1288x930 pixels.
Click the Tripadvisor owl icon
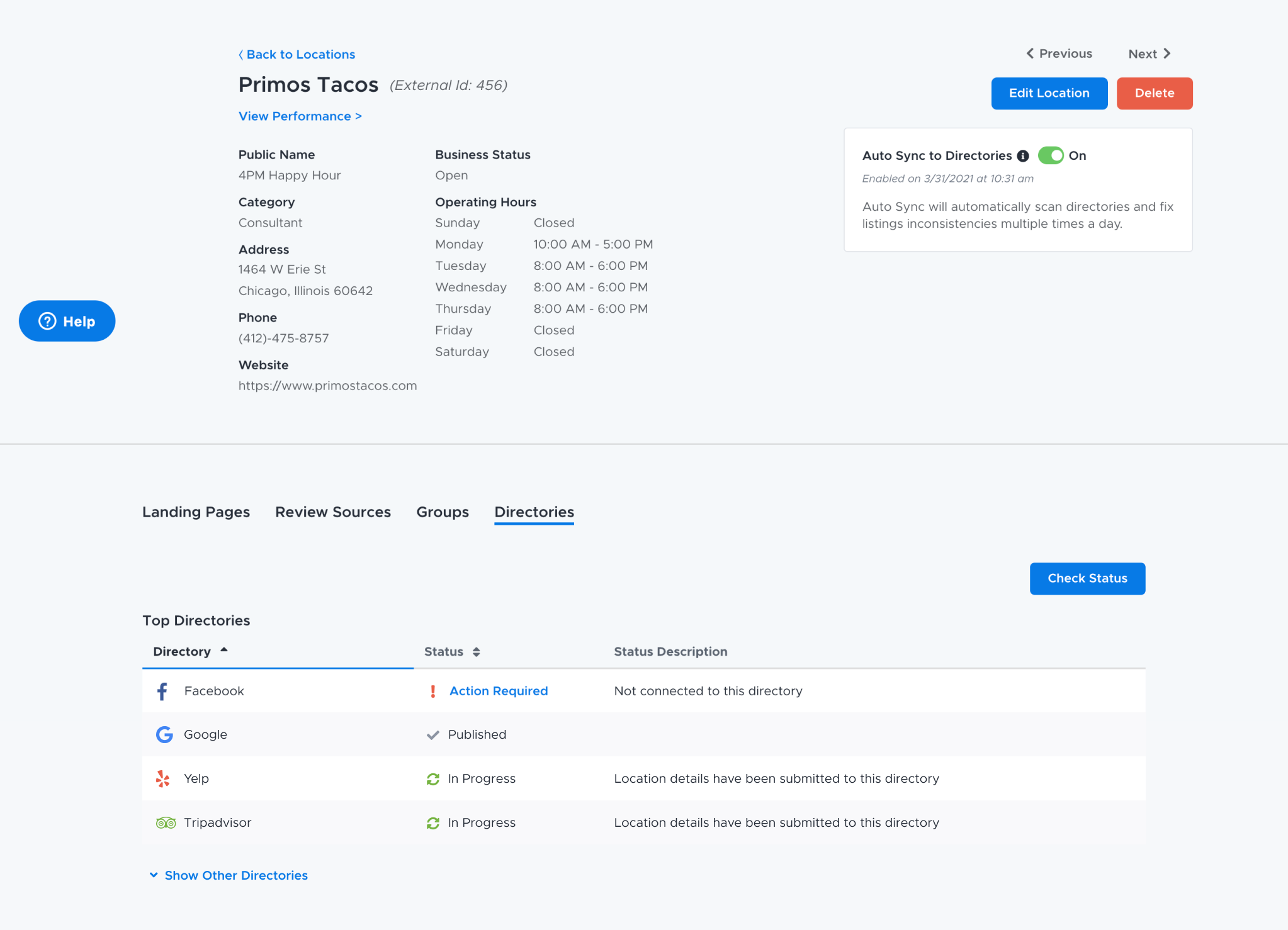166,822
